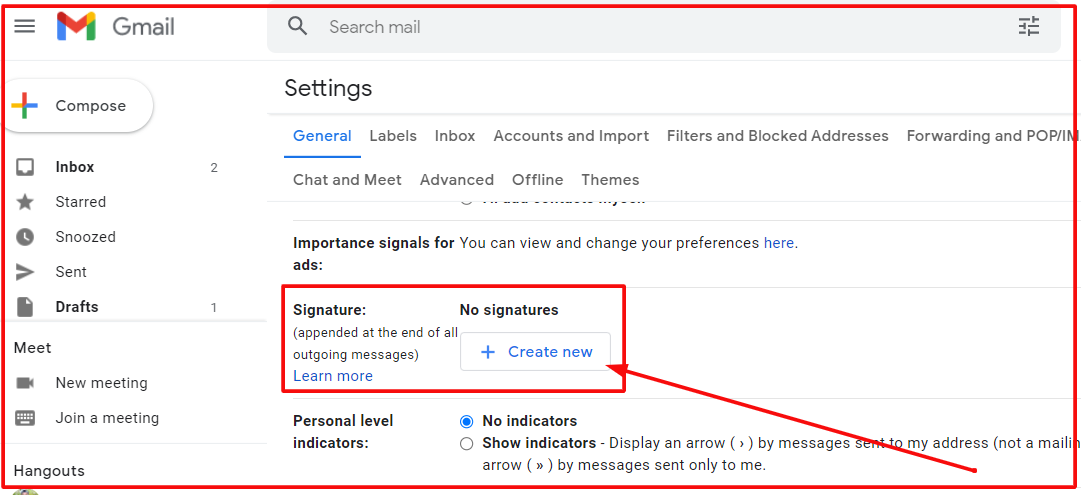The width and height of the screenshot is (1081, 495).
Task: Select the Show indicators radio button
Action: 466,443
